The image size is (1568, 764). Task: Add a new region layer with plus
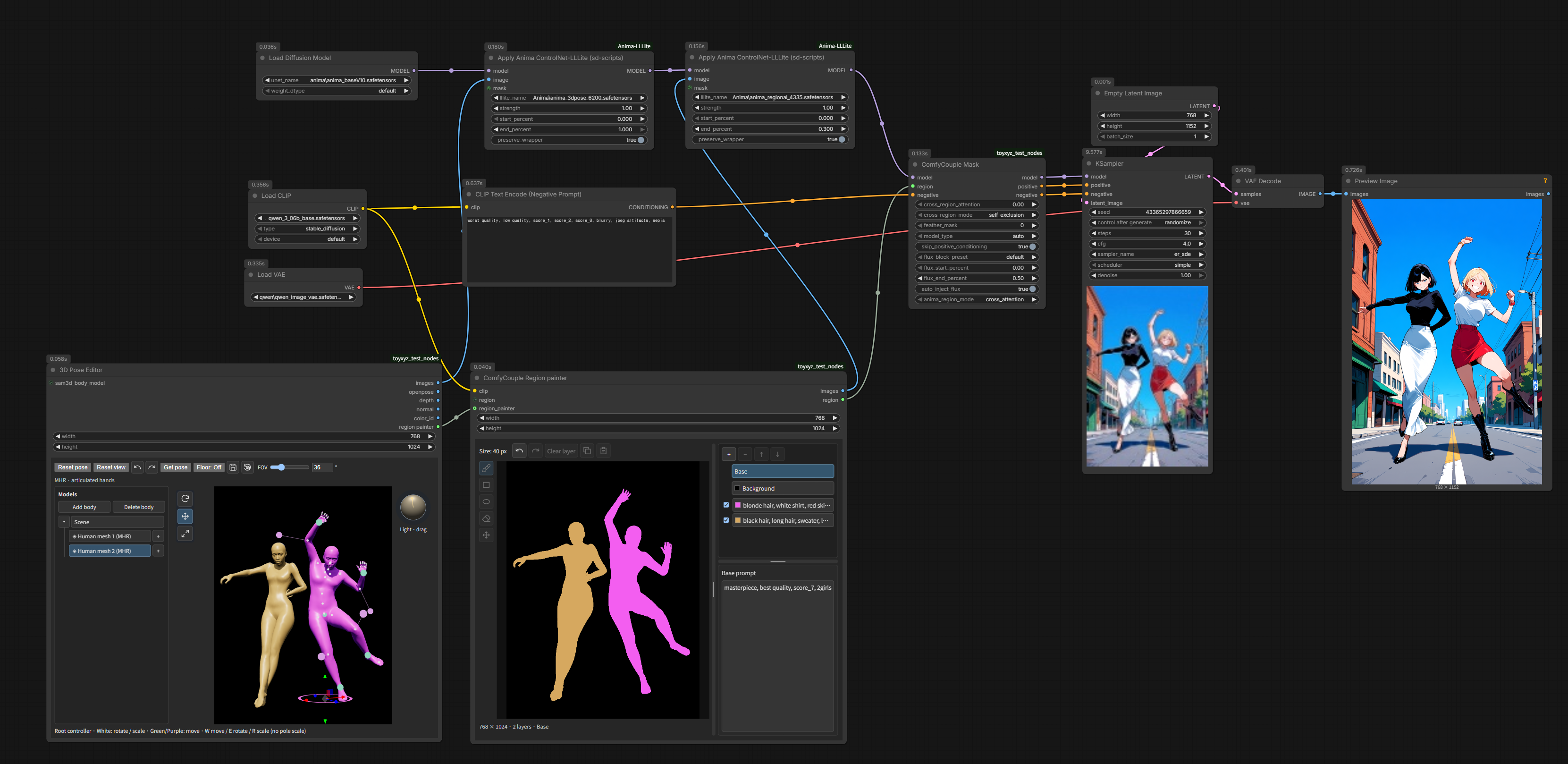click(729, 454)
